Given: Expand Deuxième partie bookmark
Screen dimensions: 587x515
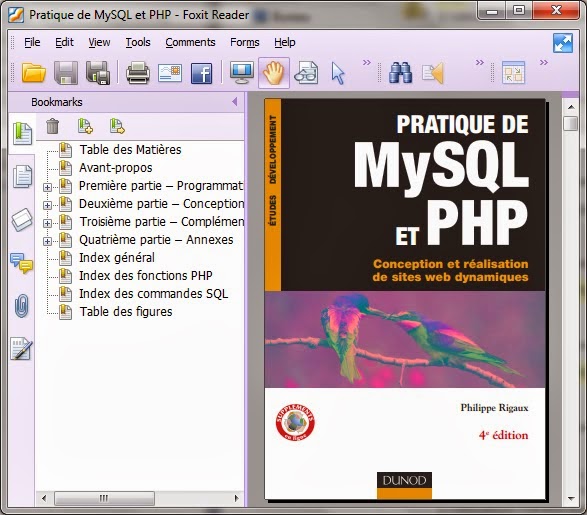Looking at the screenshot, I should pos(48,205).
